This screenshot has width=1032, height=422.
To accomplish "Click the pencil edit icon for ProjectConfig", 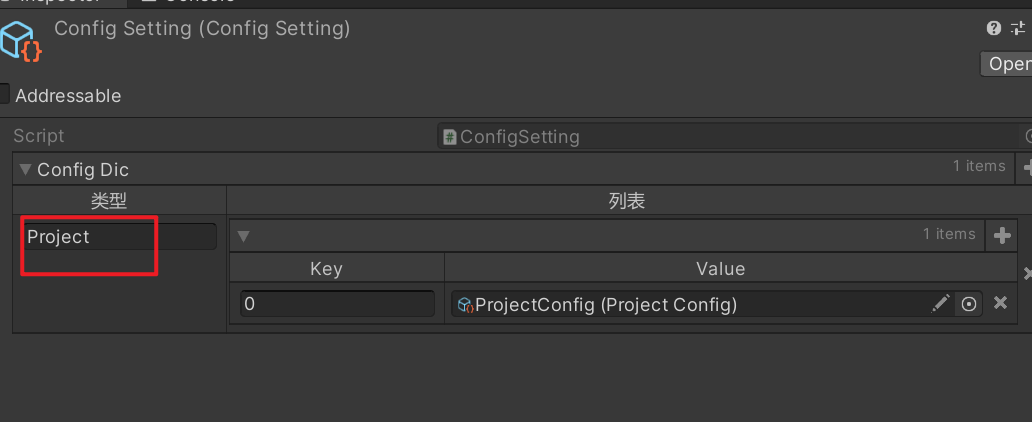I will click(941, 304).
